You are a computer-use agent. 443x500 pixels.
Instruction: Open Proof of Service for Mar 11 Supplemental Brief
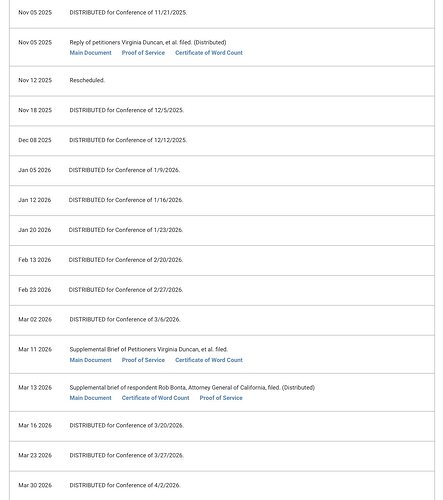pos(143,360)
